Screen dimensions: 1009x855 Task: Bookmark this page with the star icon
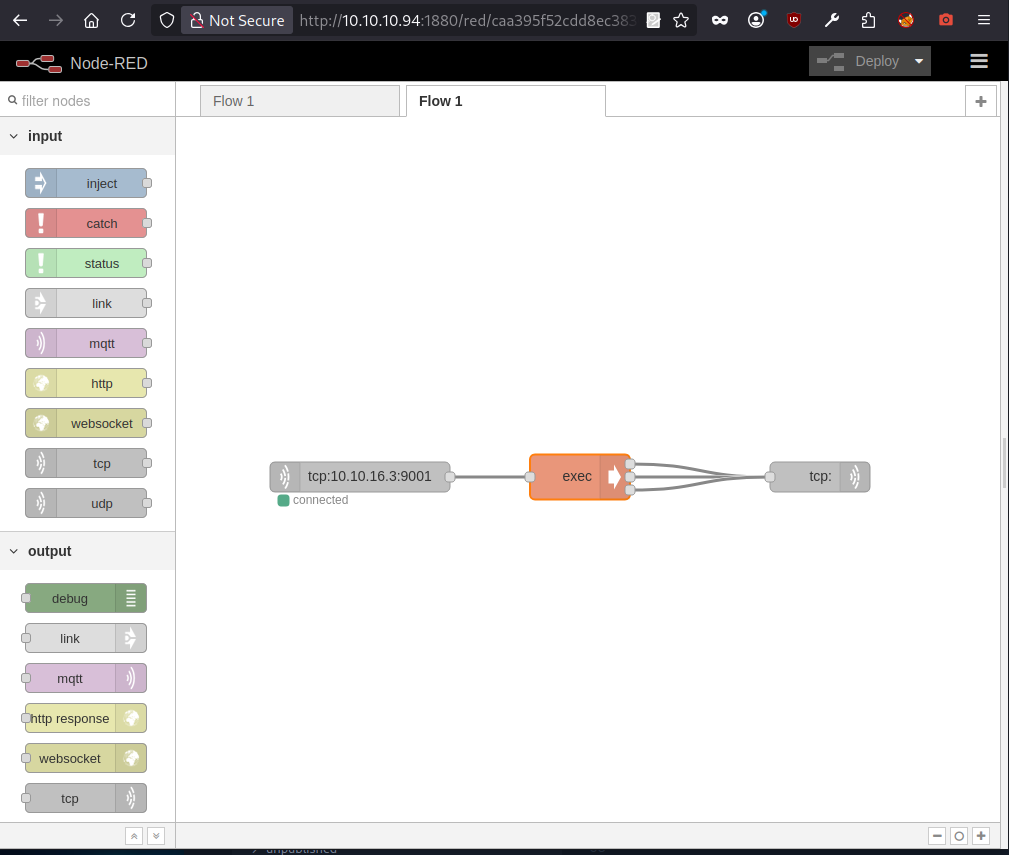681,20
